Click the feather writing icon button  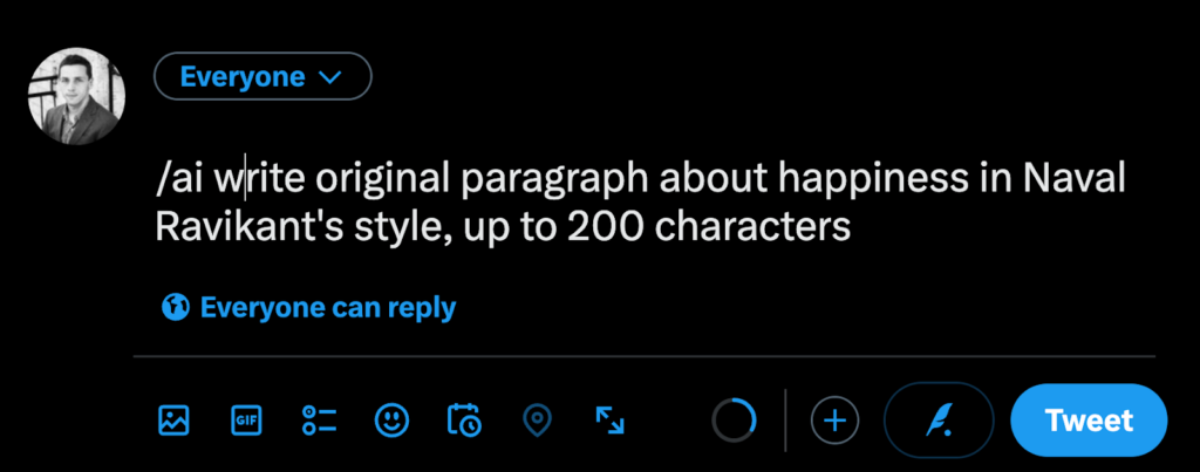click(939, 421)
